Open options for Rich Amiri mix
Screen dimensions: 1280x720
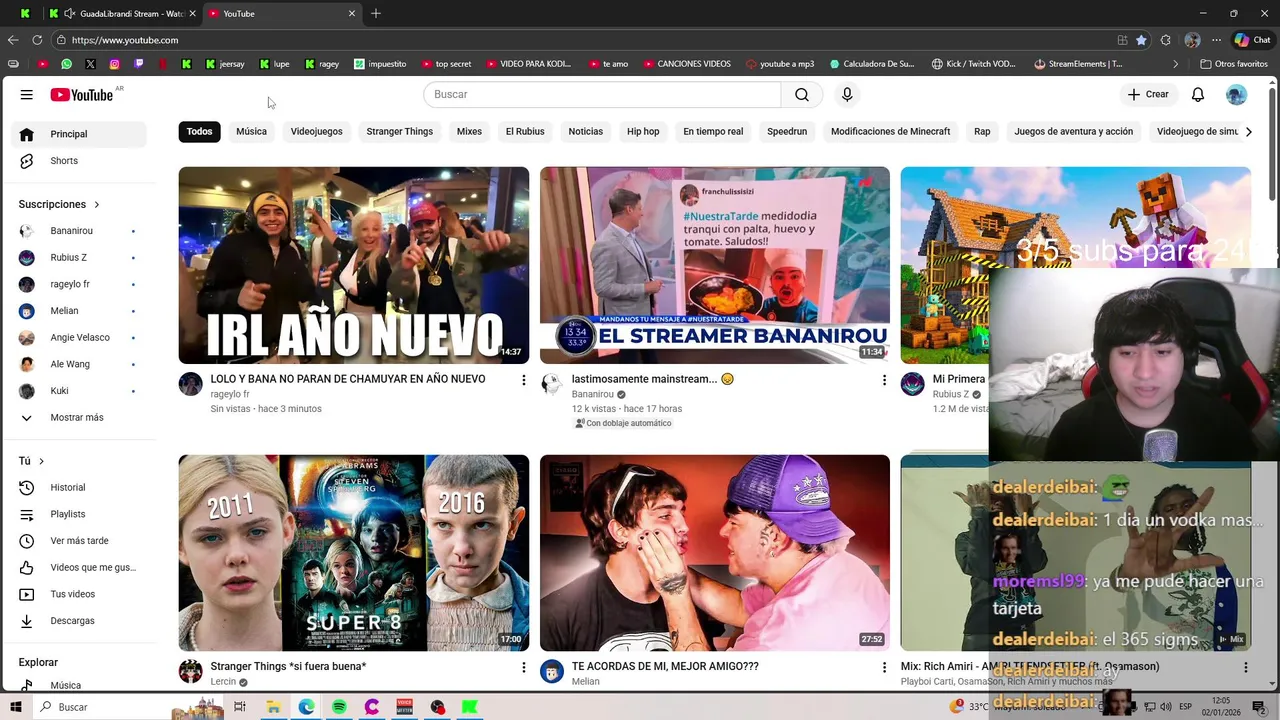(1245, 667)
